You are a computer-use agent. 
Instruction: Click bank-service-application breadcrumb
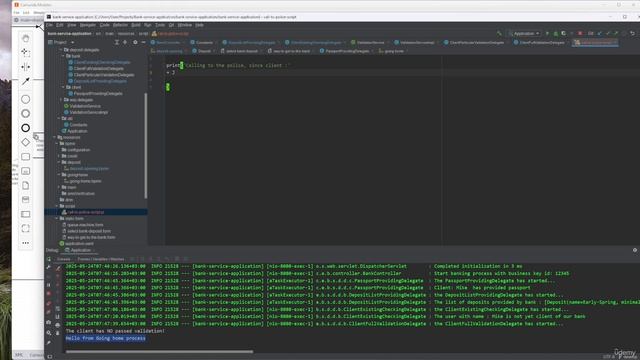pyautogui.click(x=69, y=33)
